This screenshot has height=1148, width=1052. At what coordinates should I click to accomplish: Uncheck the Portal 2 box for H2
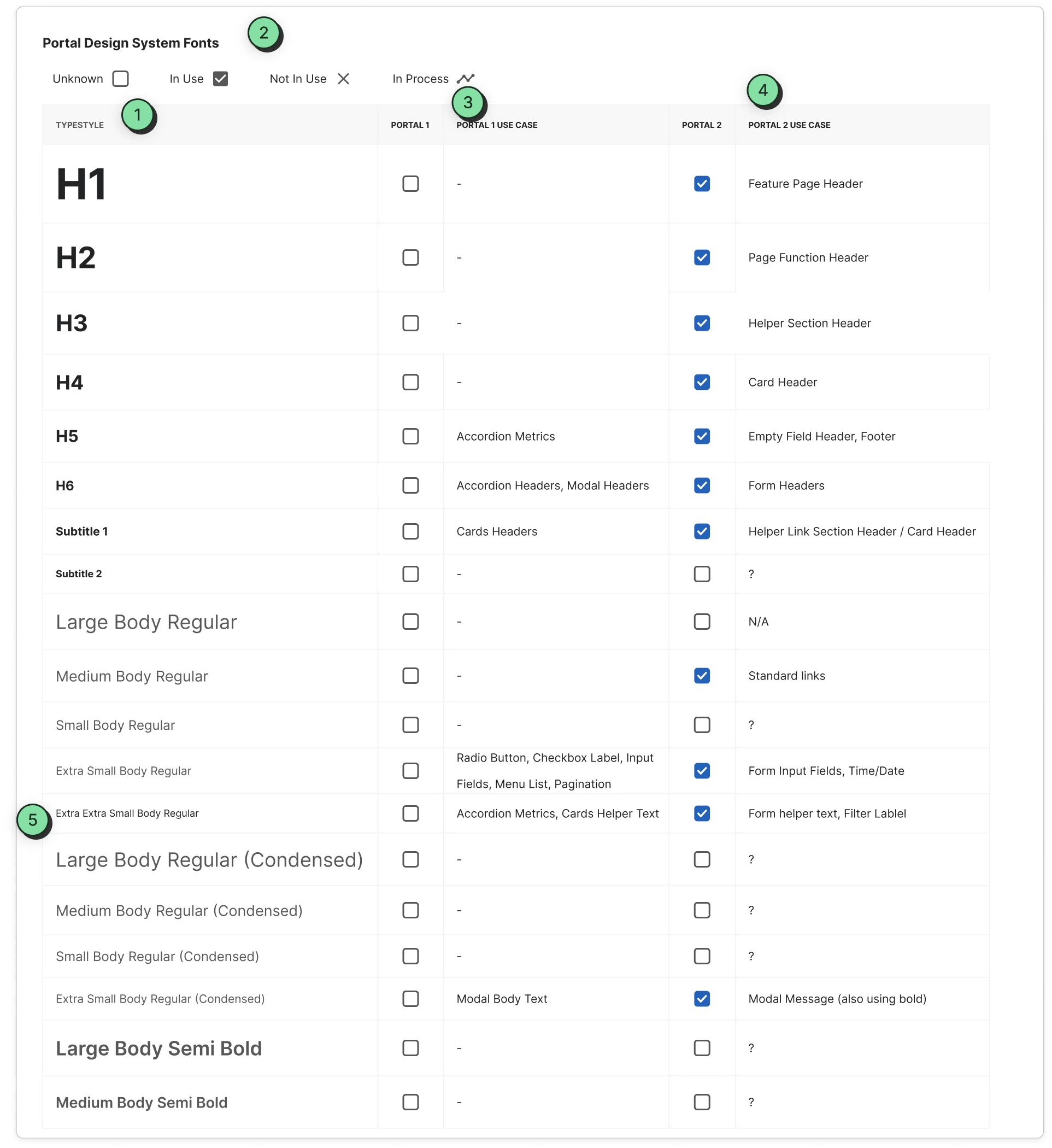[x=702, y=257]
